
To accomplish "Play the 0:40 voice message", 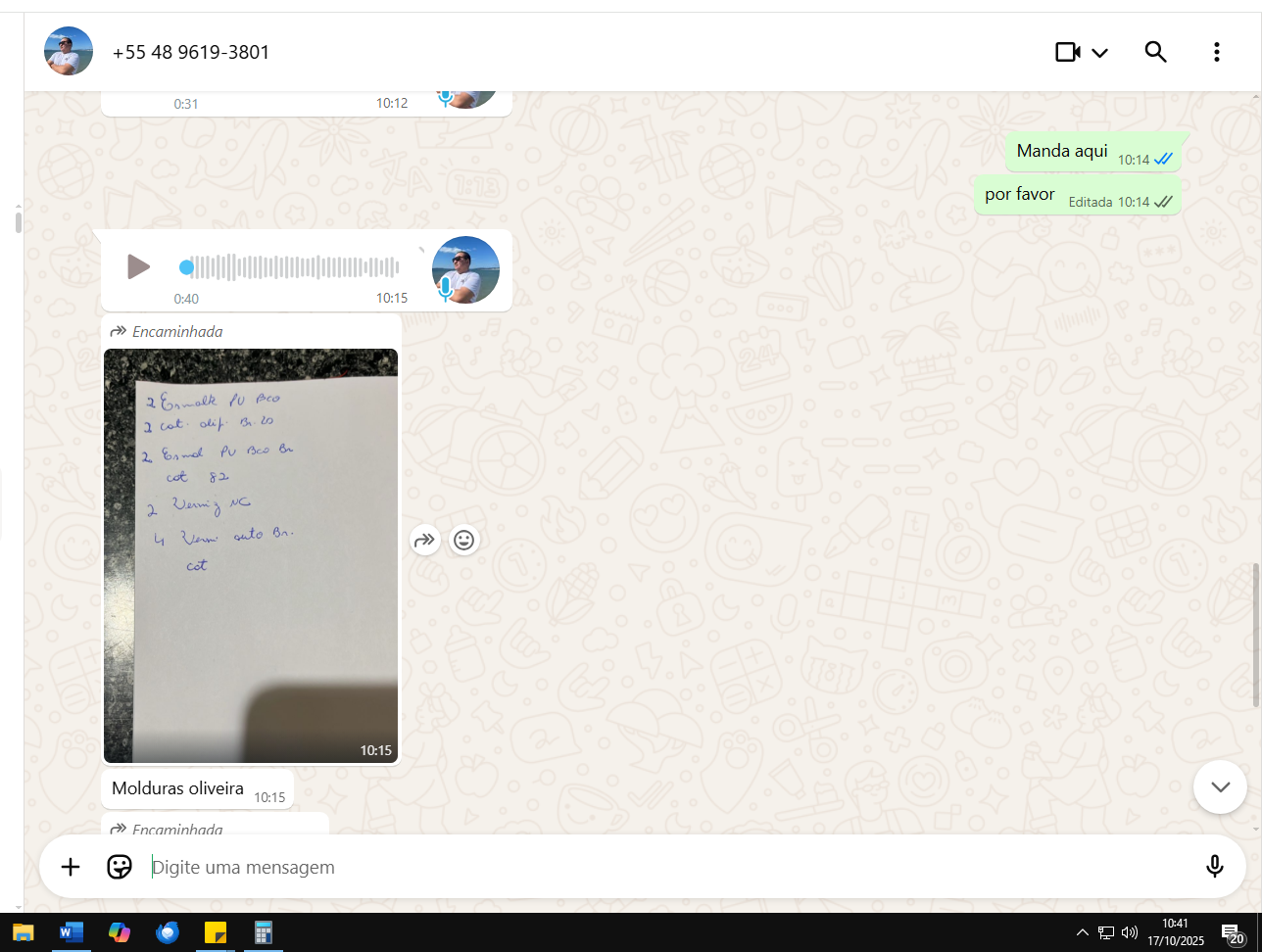I will [x=138, y=266].
